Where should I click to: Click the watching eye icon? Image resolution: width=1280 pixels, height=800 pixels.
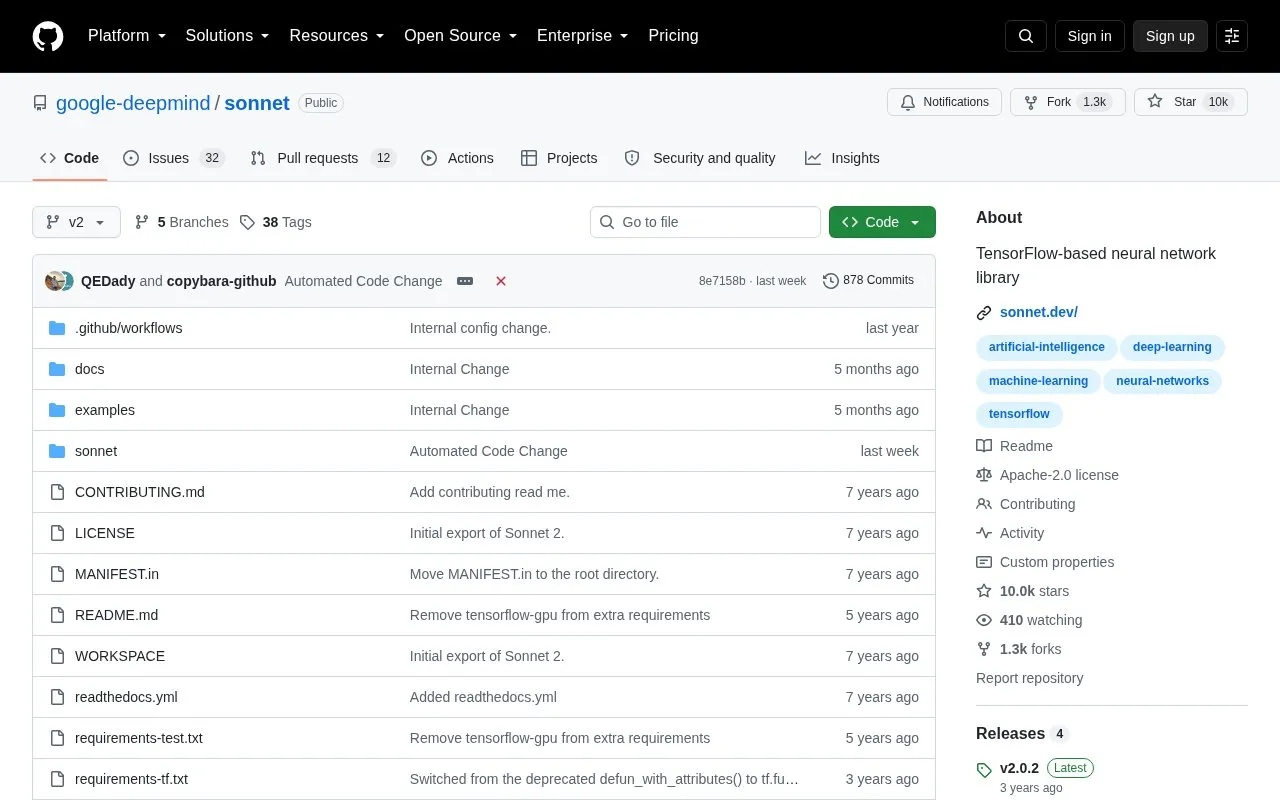click(x=984, y=620)
